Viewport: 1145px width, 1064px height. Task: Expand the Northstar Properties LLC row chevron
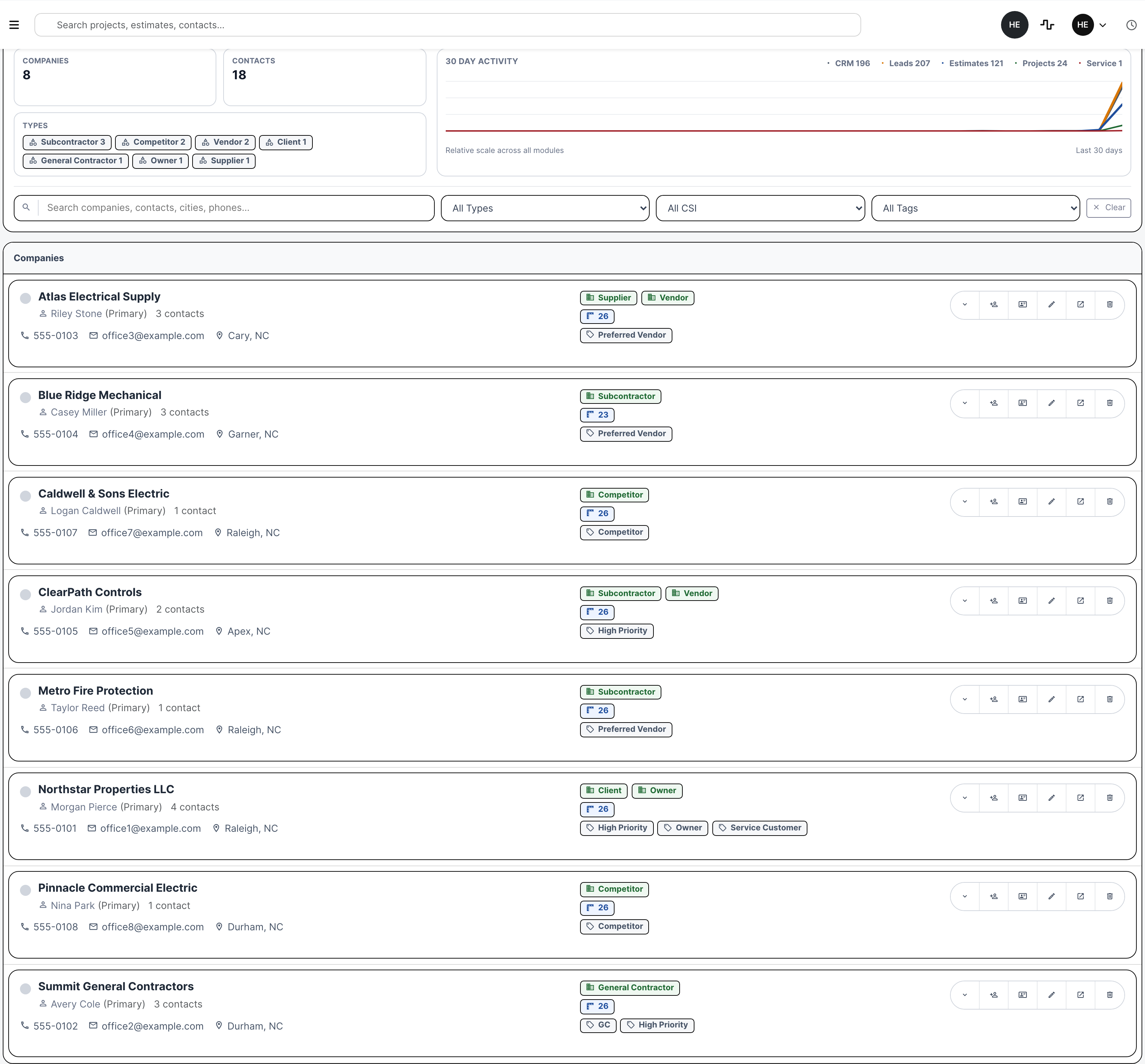(965, 797)
